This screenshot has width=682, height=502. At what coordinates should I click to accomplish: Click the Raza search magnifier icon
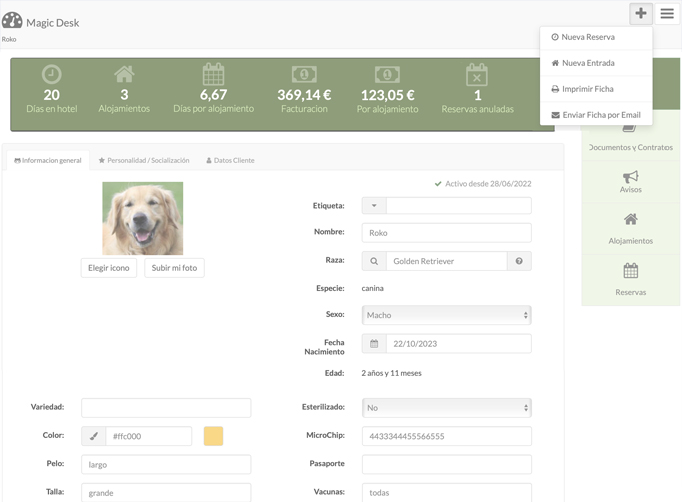pyautogui.click(x=374, y=261)
